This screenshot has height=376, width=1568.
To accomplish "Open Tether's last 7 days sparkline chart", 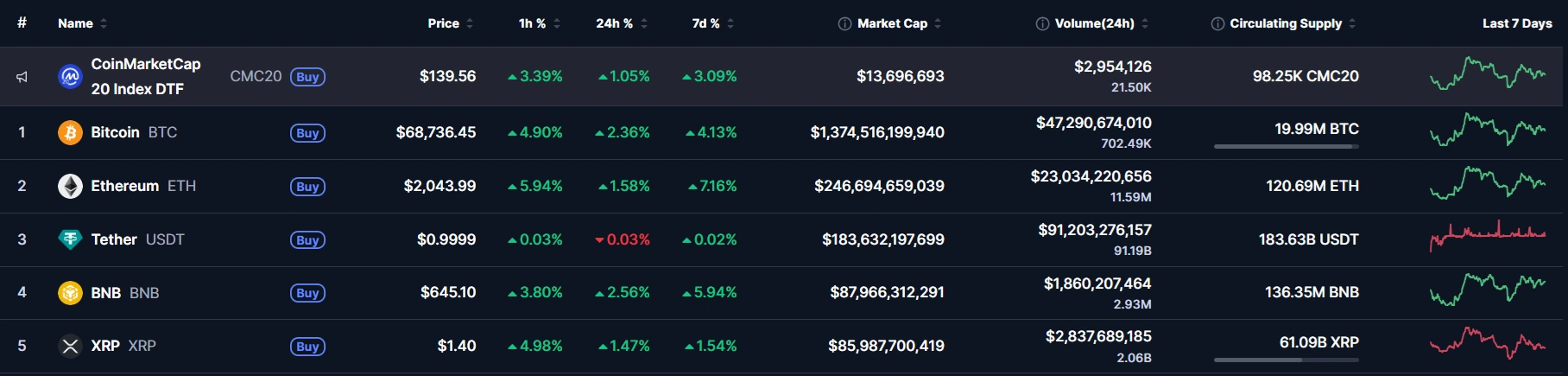I will click(1487, 238).
